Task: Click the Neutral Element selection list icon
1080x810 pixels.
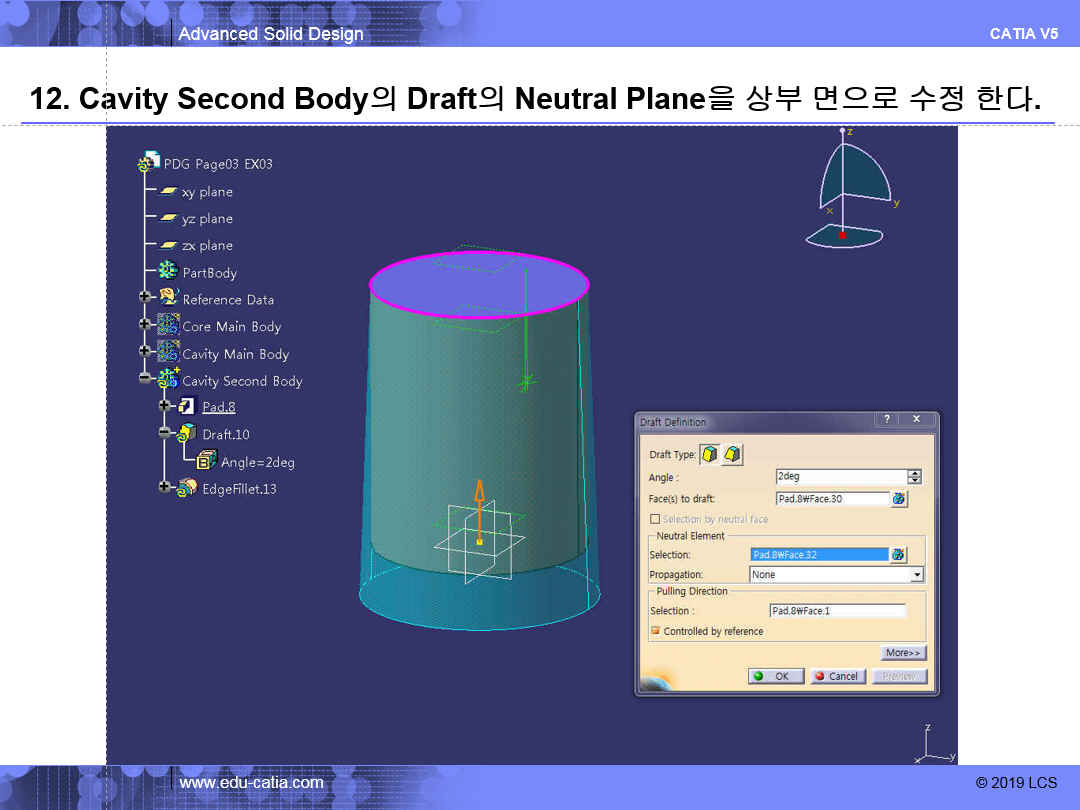Action: (x=899, y=554)
